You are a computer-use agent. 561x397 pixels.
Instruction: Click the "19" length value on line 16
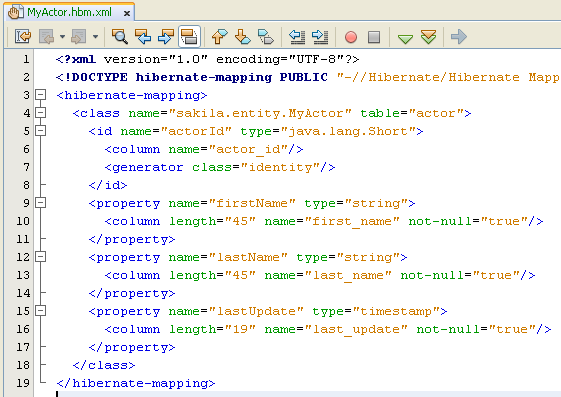(x=240, y=329)
